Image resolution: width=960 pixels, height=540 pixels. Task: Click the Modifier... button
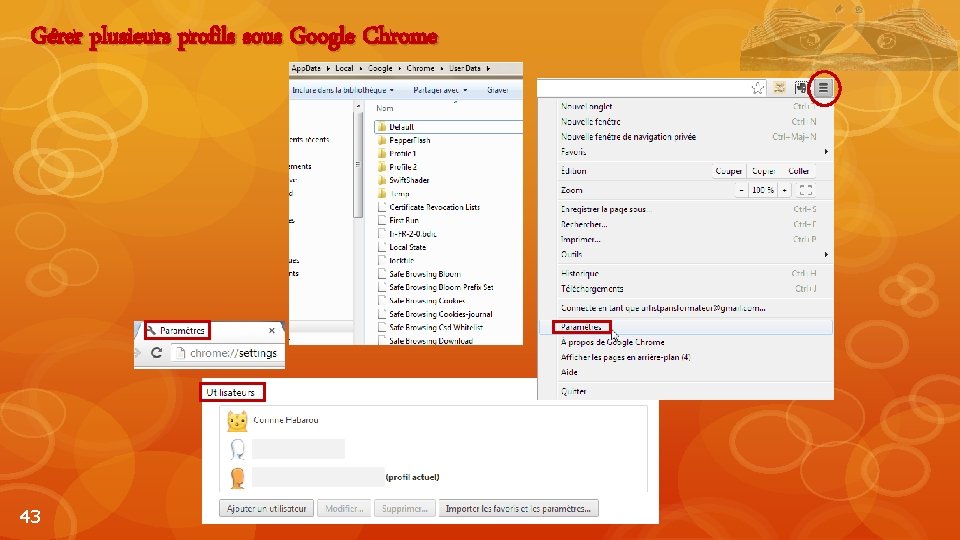(344, 508)
